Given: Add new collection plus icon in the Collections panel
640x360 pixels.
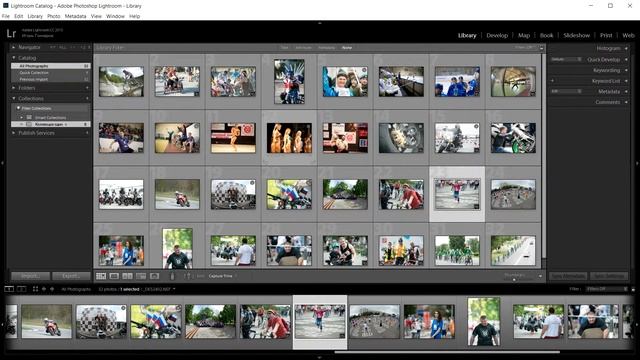Looking at the screenshot, I should pos(87,98).
